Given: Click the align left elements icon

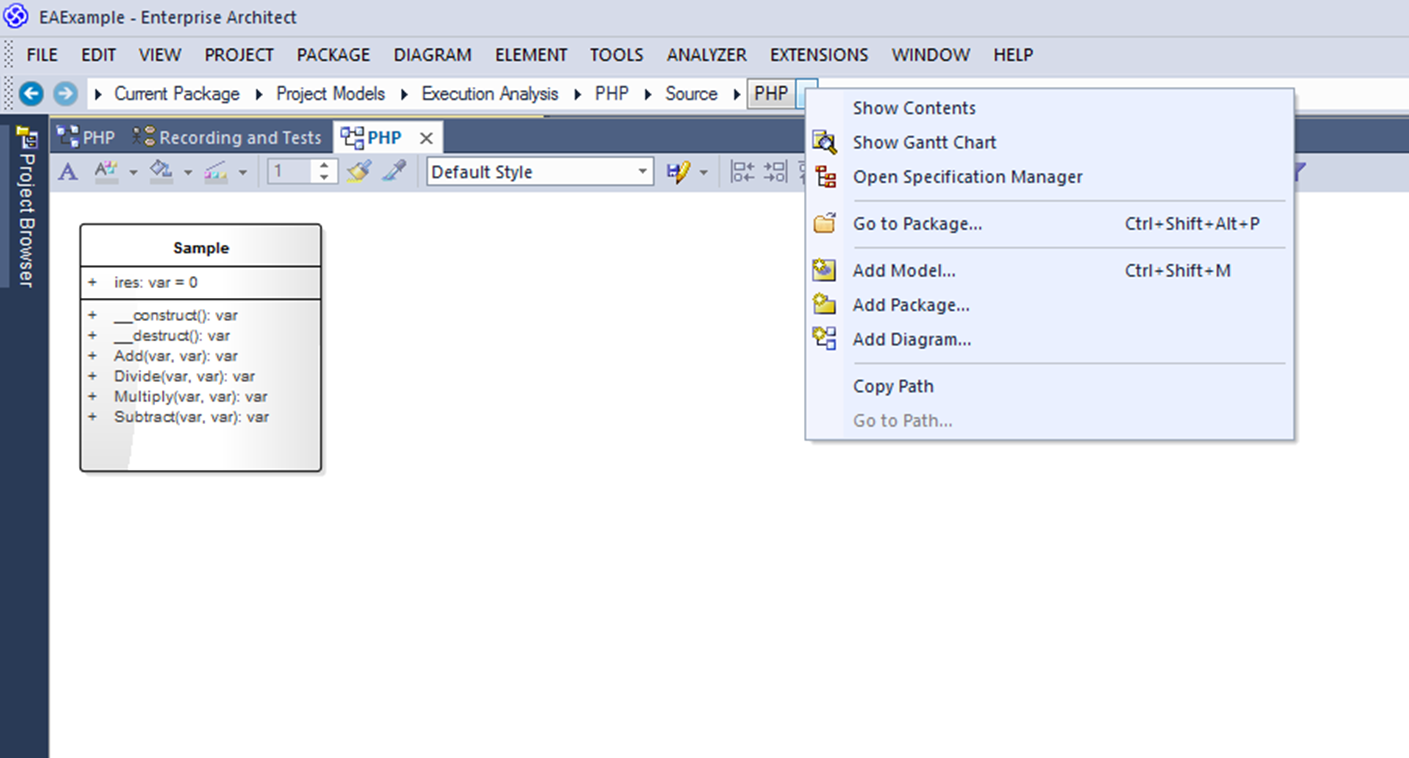Looking at the screenshot, I should click(x=742, y=172).
